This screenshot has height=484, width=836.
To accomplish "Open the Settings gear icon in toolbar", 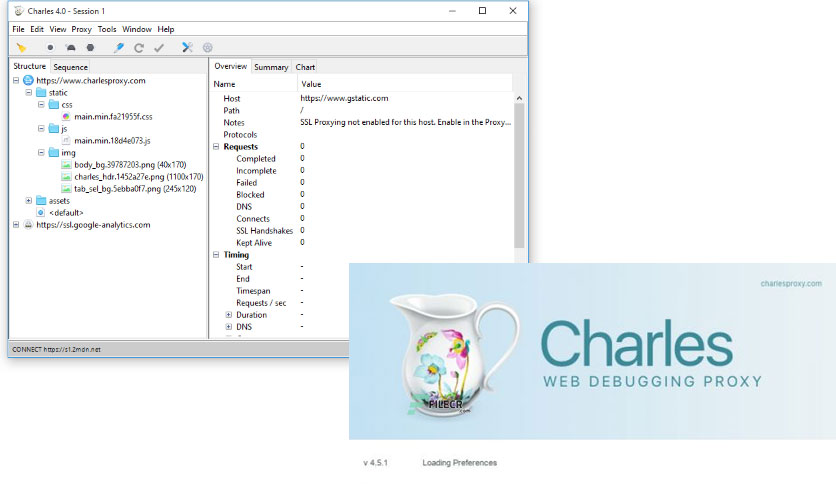I will [x=207, y=47].
